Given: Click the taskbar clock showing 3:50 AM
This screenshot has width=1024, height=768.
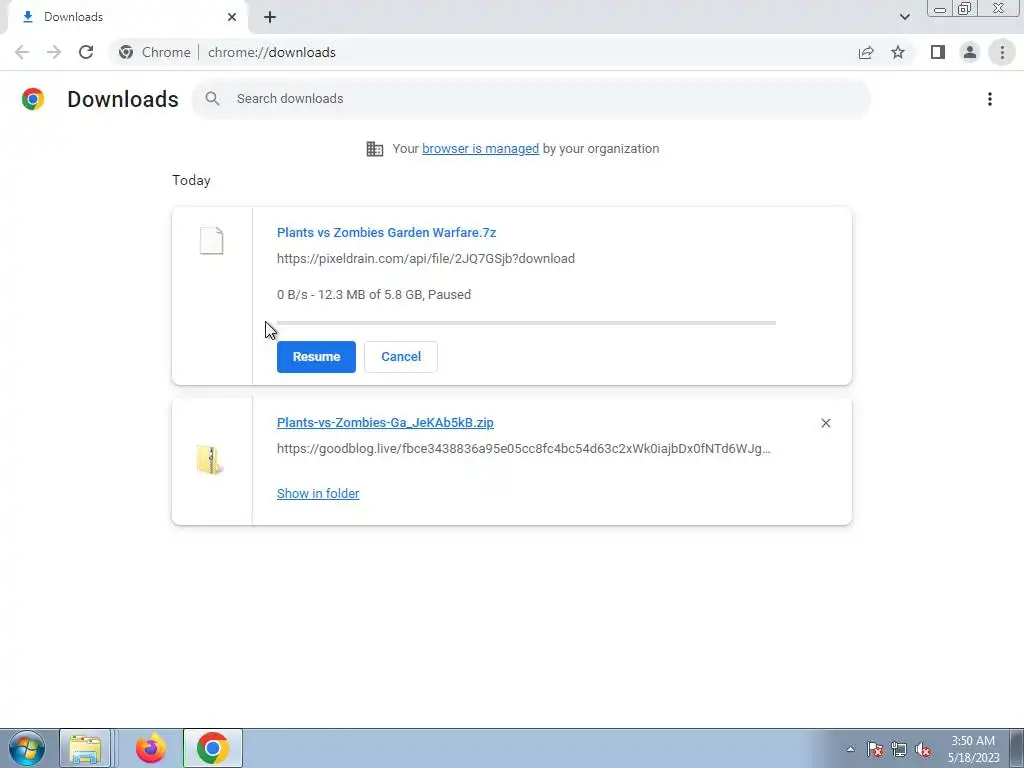Looking at the screenshot, I should pyautogui.click(x=973, y=748).
